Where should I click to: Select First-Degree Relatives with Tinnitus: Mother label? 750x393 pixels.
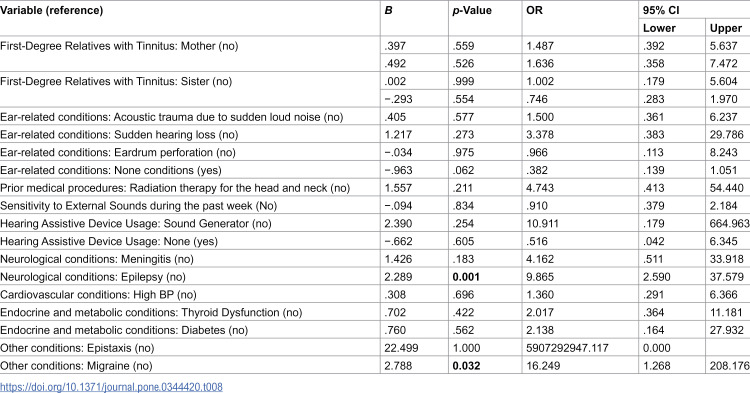119,46
